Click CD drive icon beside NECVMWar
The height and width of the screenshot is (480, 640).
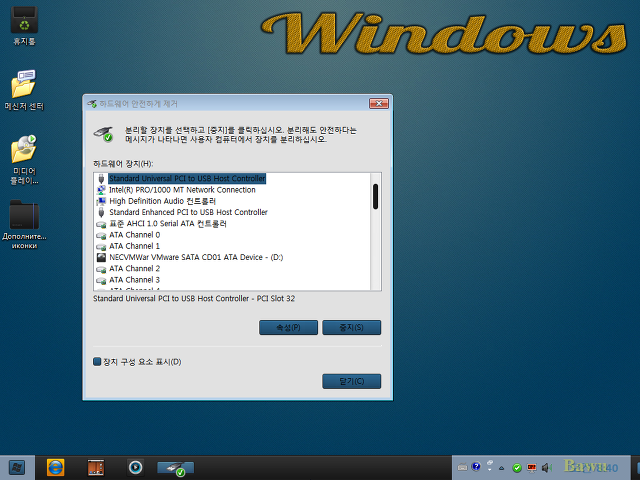tap(101, 257)
